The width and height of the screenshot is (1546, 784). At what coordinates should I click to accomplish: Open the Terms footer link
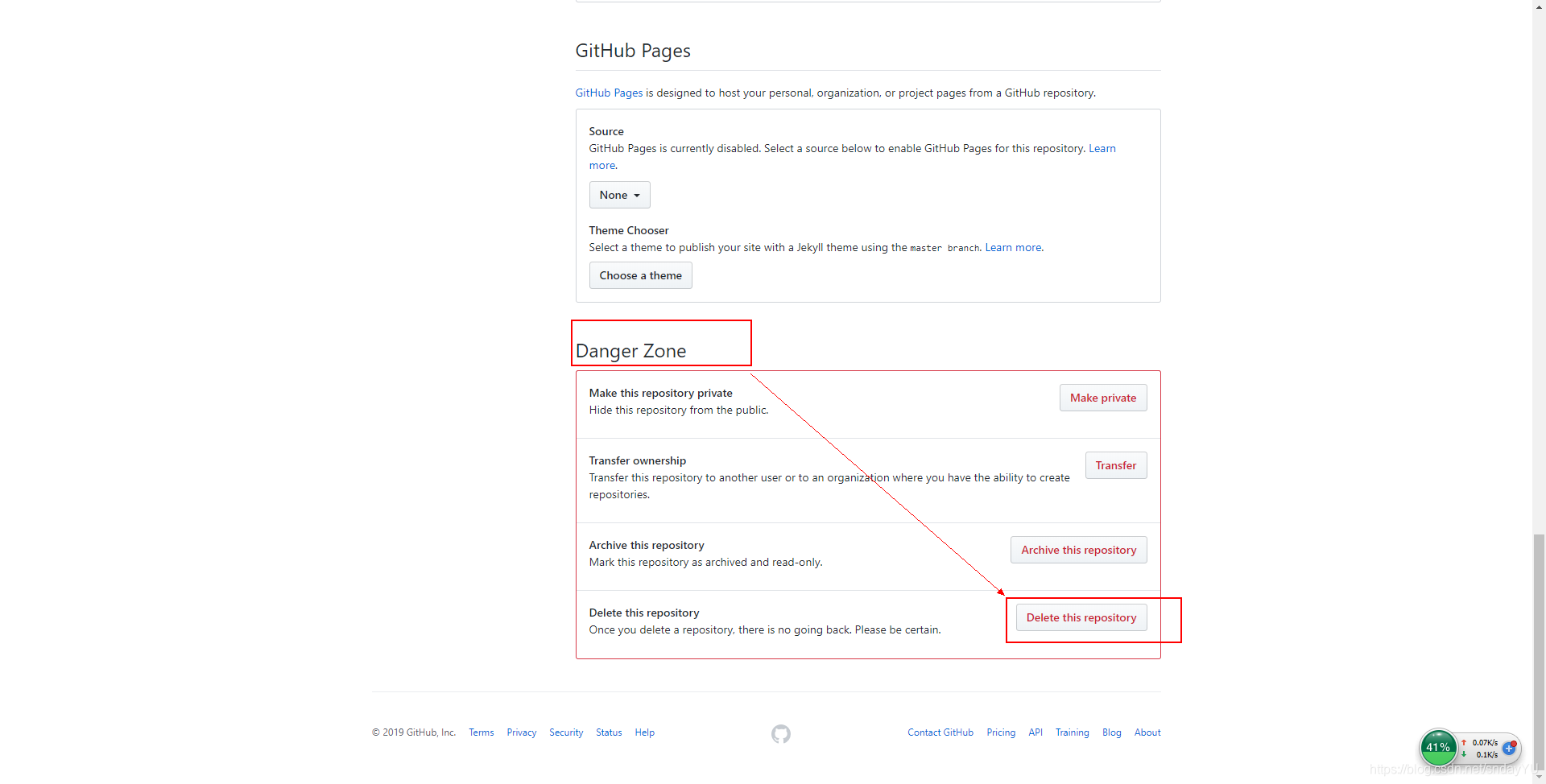[x=482, y=732]
